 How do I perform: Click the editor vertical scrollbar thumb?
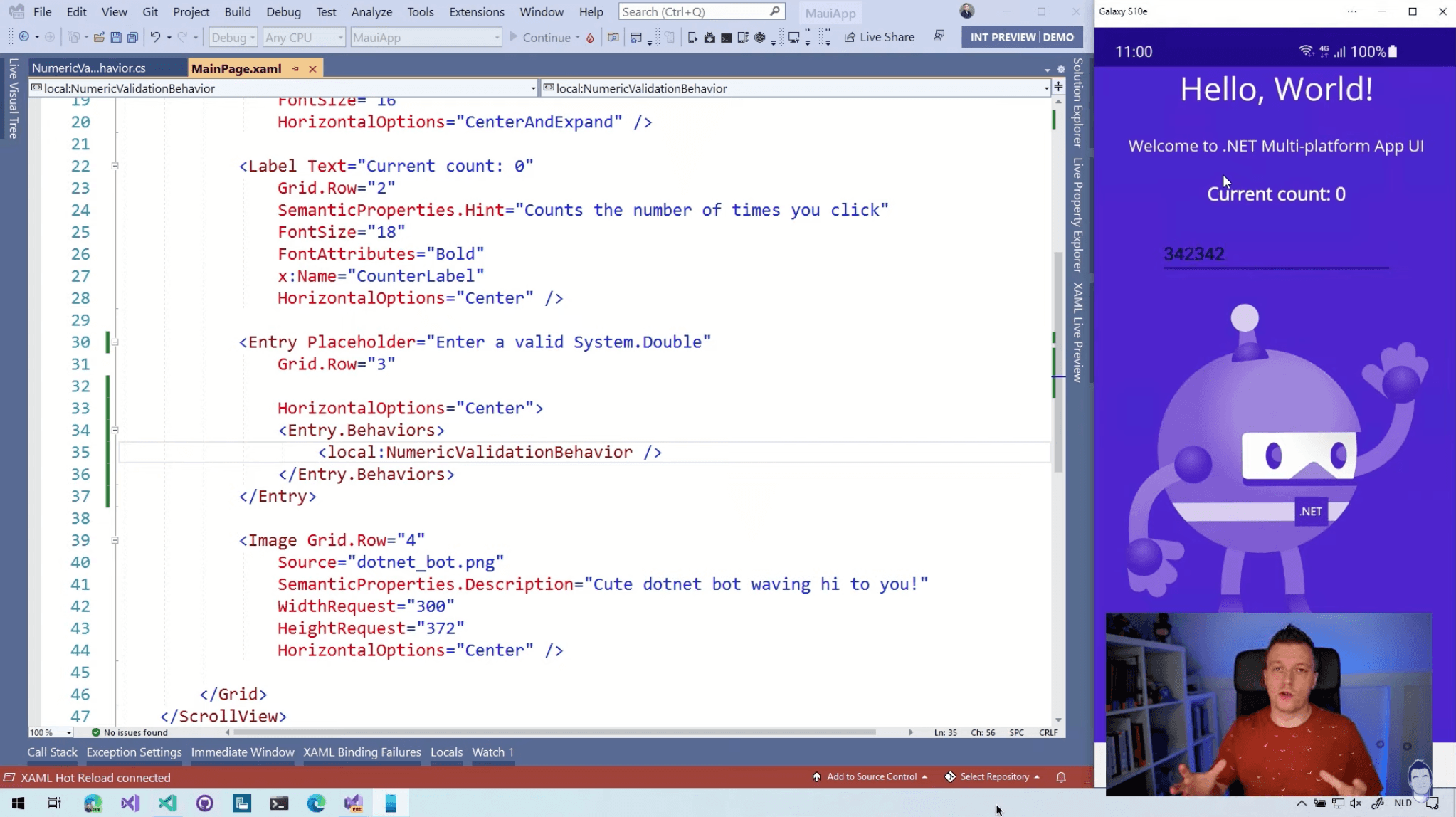tap(1058, 363)
